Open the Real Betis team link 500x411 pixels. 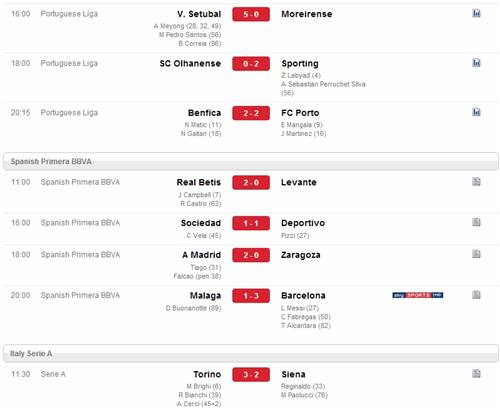(199, 182)
